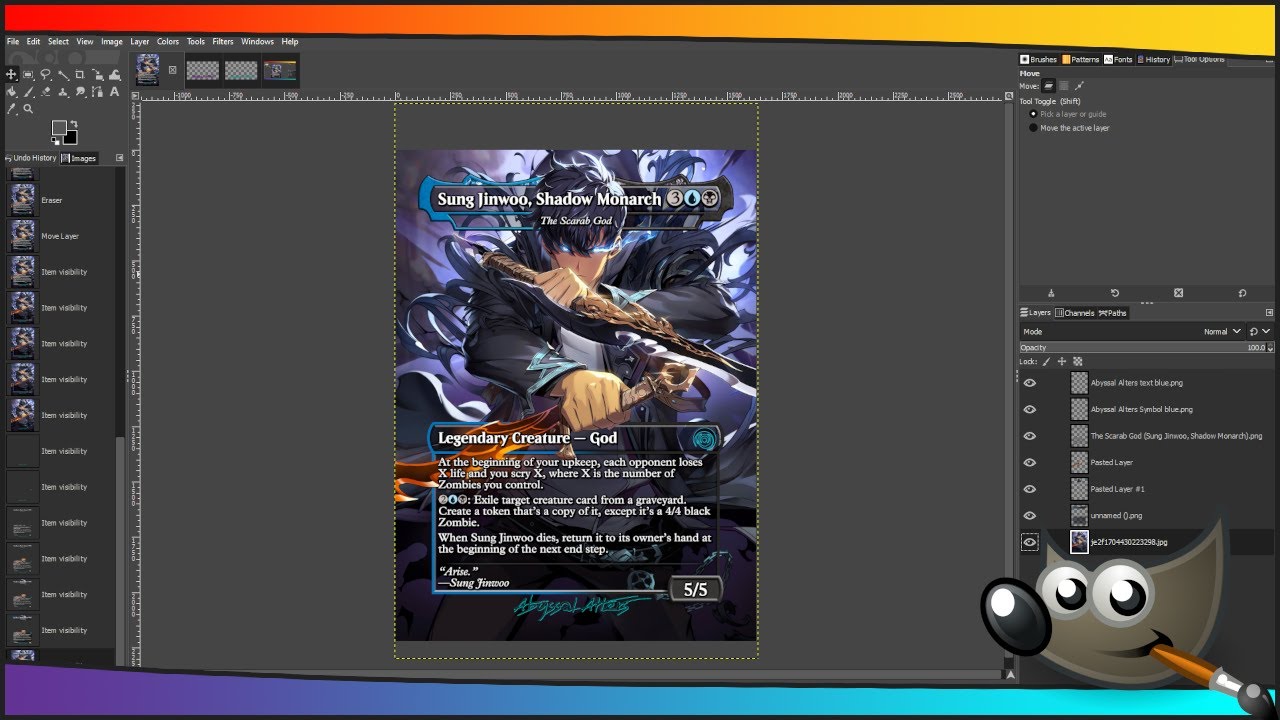Switch to the Channels tab
This screenshot has height=720, width=1280.
click(x=1074, y=313)
